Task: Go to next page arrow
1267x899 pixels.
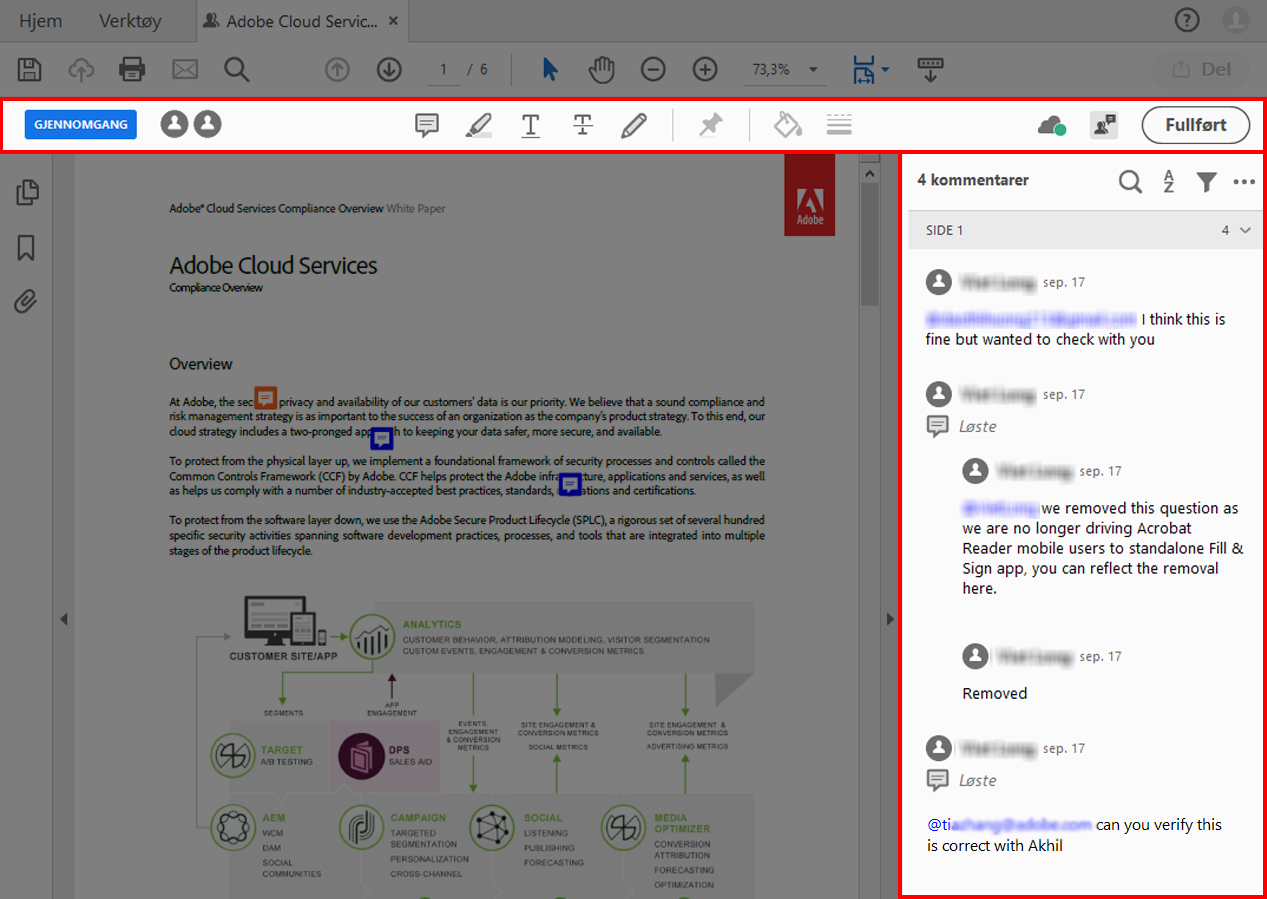Action: click(x=389, y=69)
